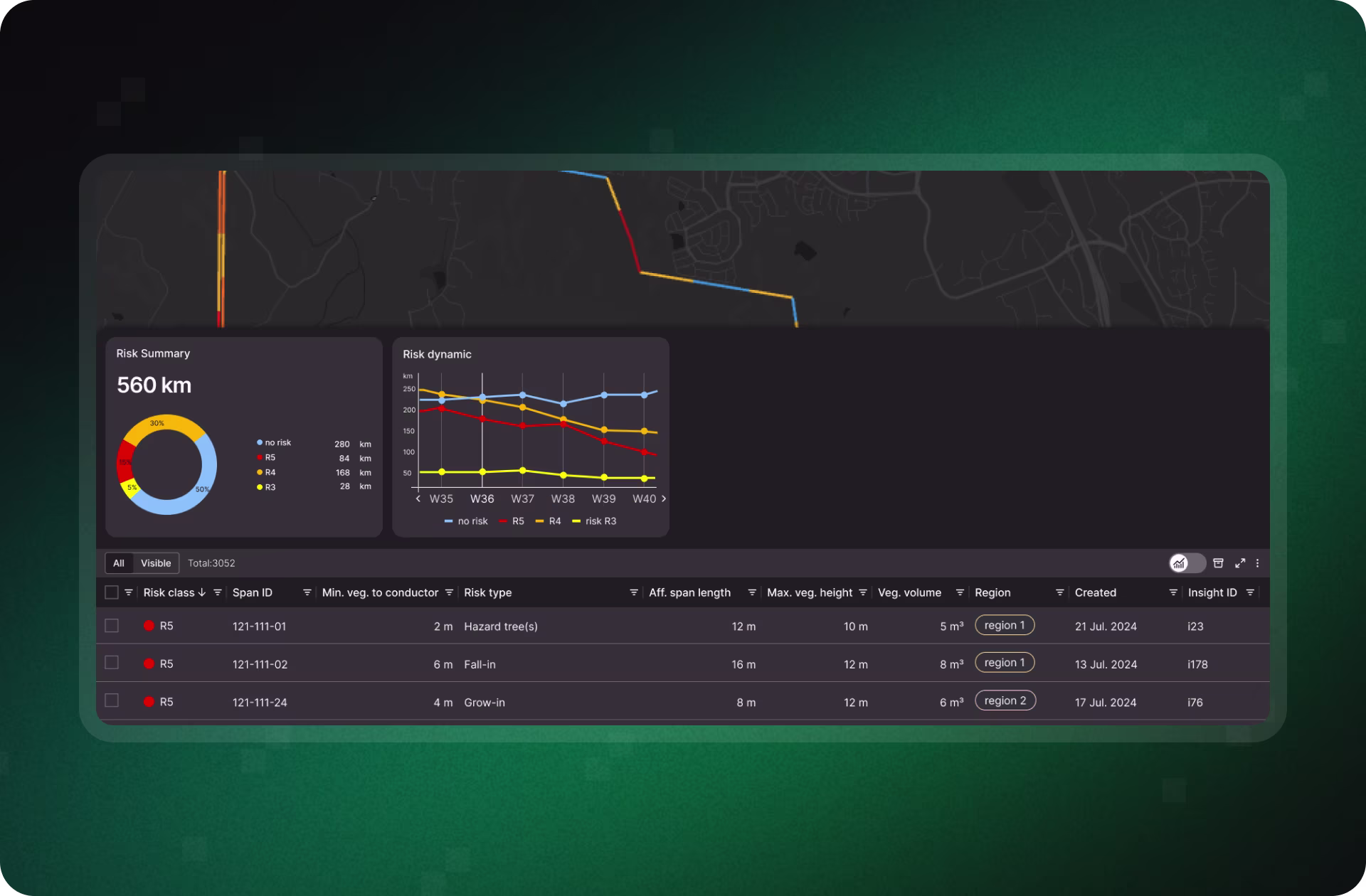Tick the select-all header checkbox
This screenshot has width=1366, height=896.
112,592
